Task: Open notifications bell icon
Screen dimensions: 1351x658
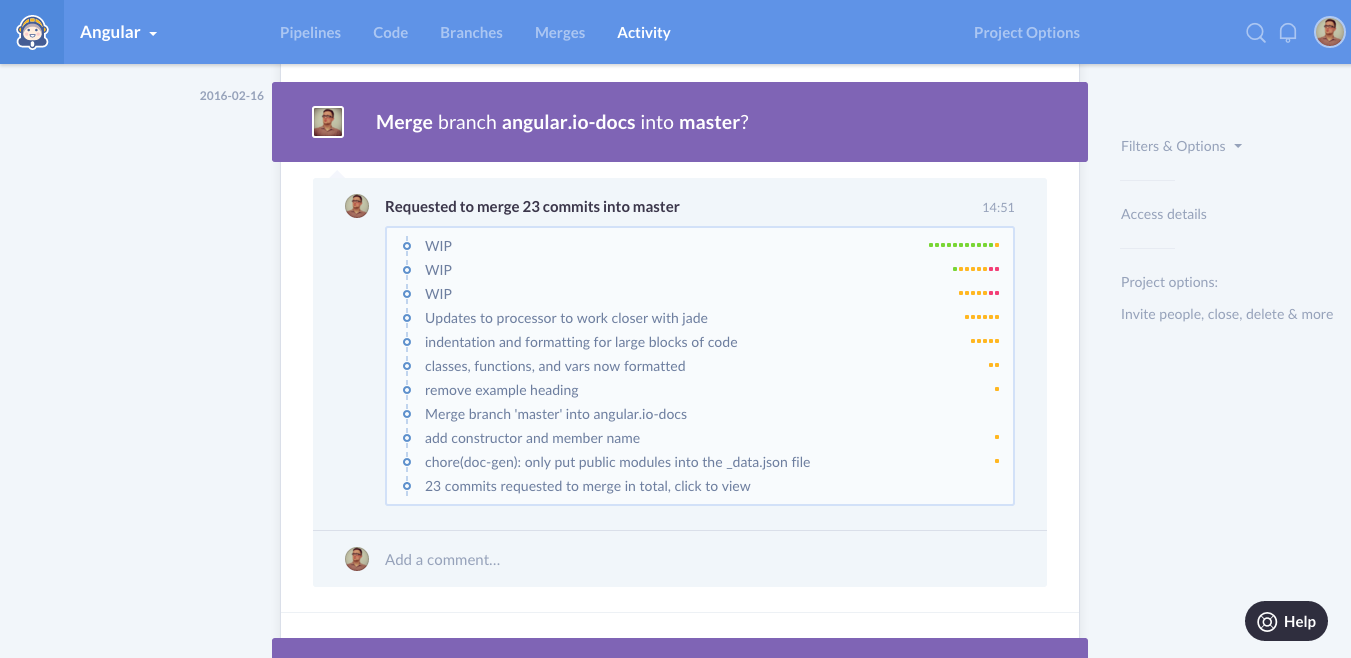Action: [1288, 33]
